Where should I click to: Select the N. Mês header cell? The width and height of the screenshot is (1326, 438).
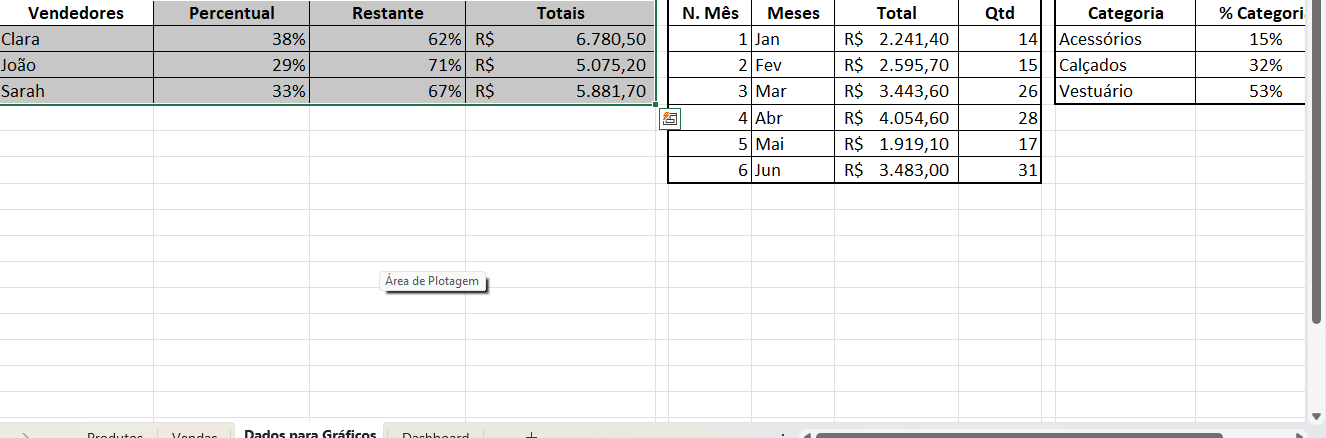click(x=709, y=13)
